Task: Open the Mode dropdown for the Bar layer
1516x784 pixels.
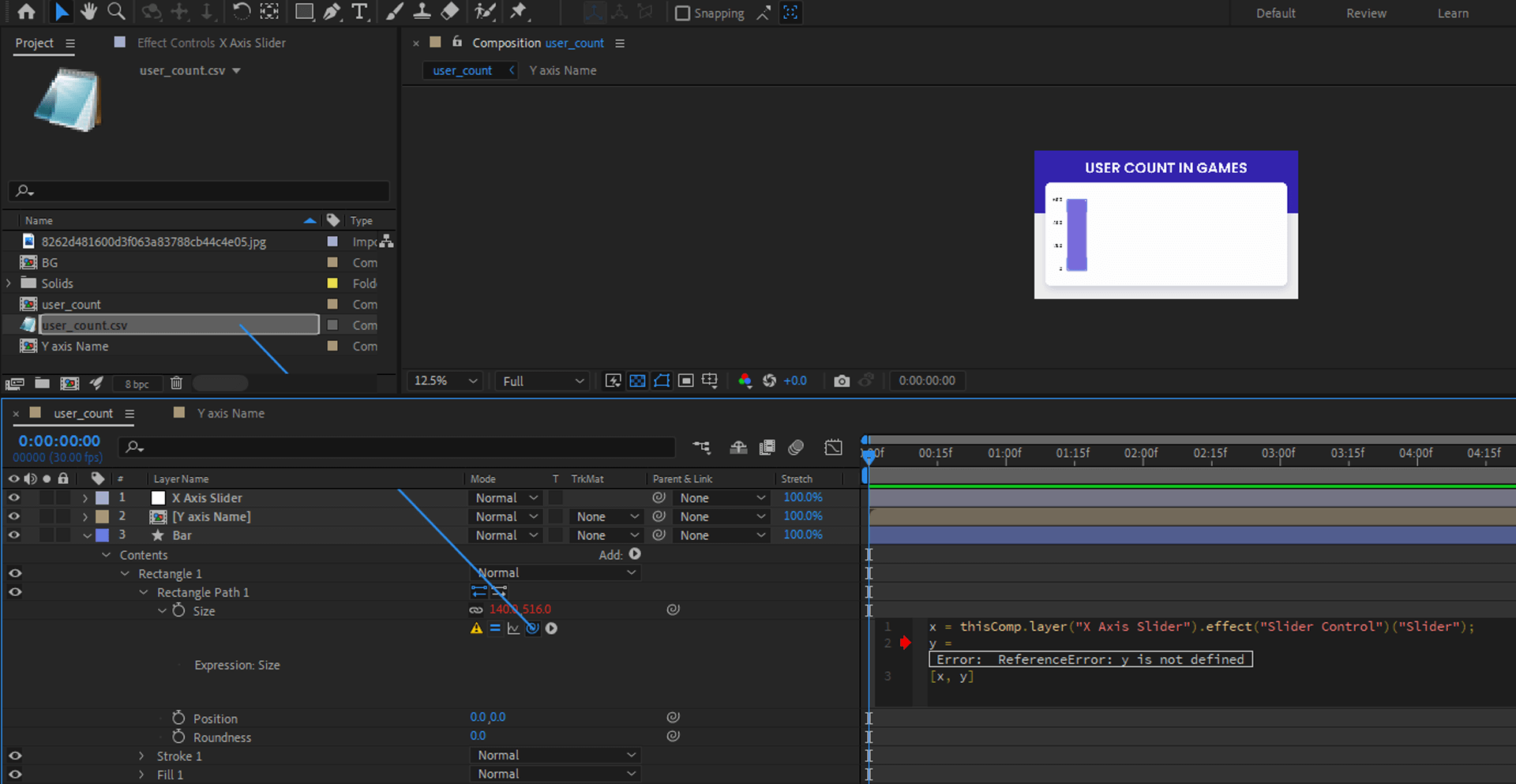Action: point(505,535)
